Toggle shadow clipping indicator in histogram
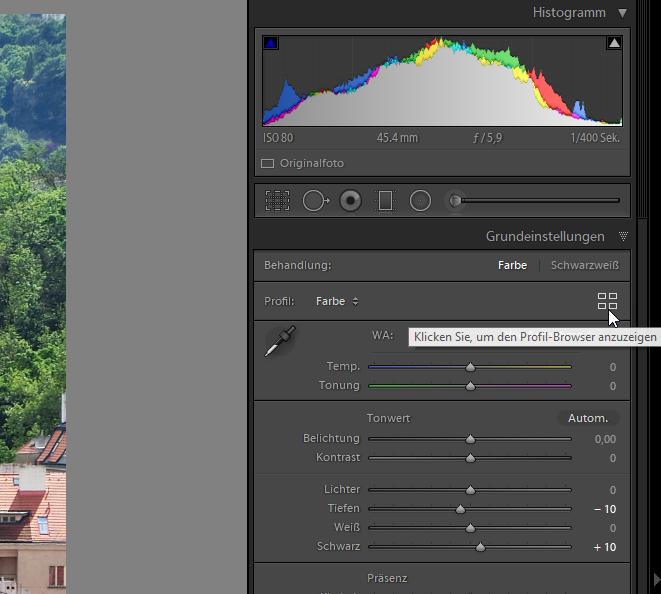661x594 pixels. 271,43
